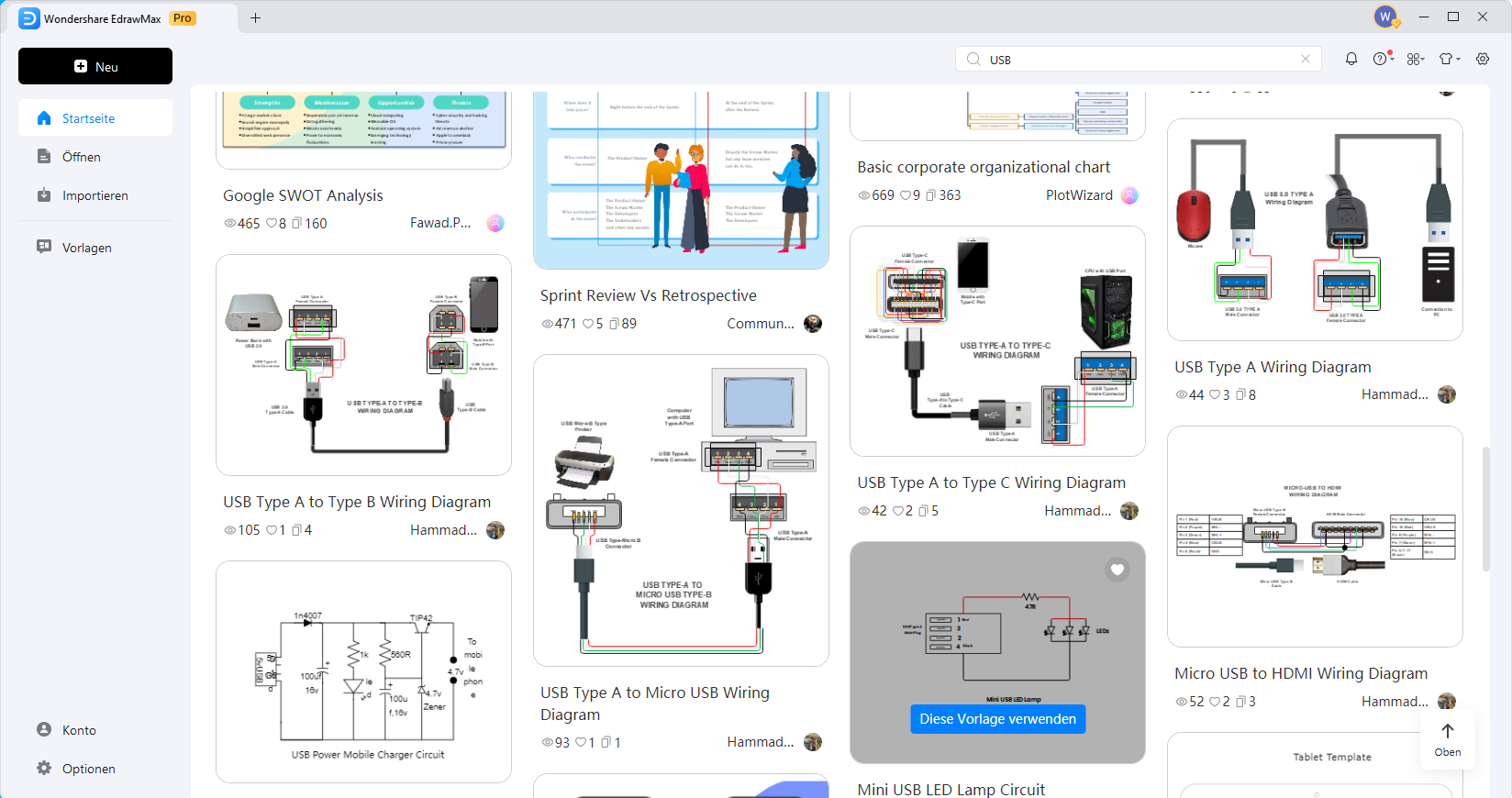Open the Tablet Template thumbnail
This screenshot has height=798, width=1512.
pos(1315,765)
